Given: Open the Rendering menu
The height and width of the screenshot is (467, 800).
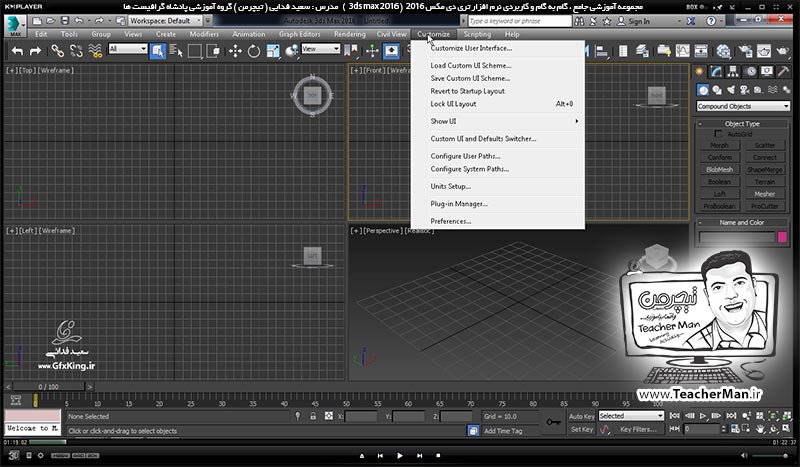Looking at the screenshot, I should [349, 34].
